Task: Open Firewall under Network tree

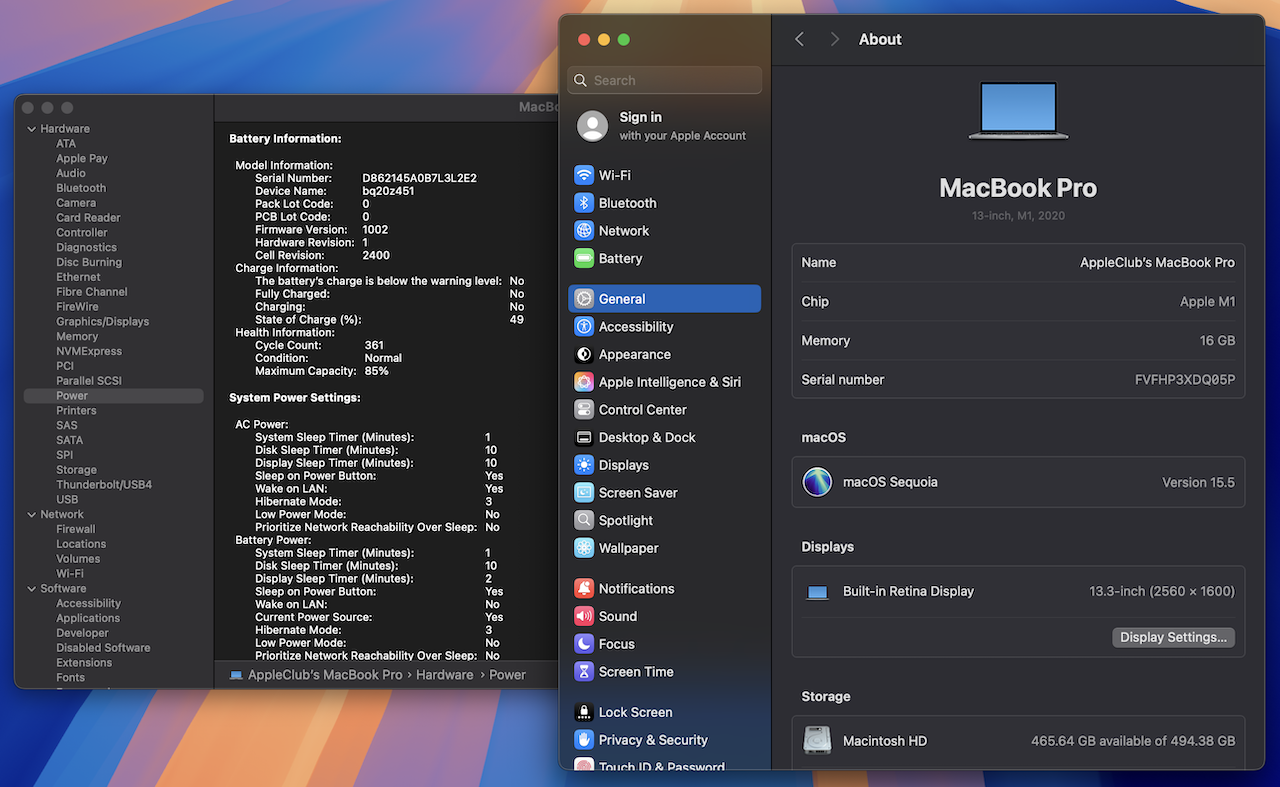Action: pos(76,529)
